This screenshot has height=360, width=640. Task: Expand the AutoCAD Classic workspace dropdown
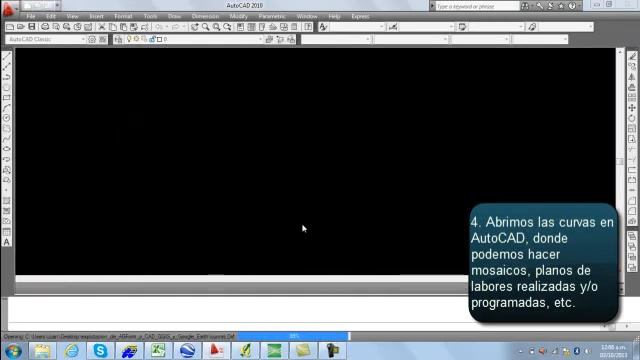[83, 39]
